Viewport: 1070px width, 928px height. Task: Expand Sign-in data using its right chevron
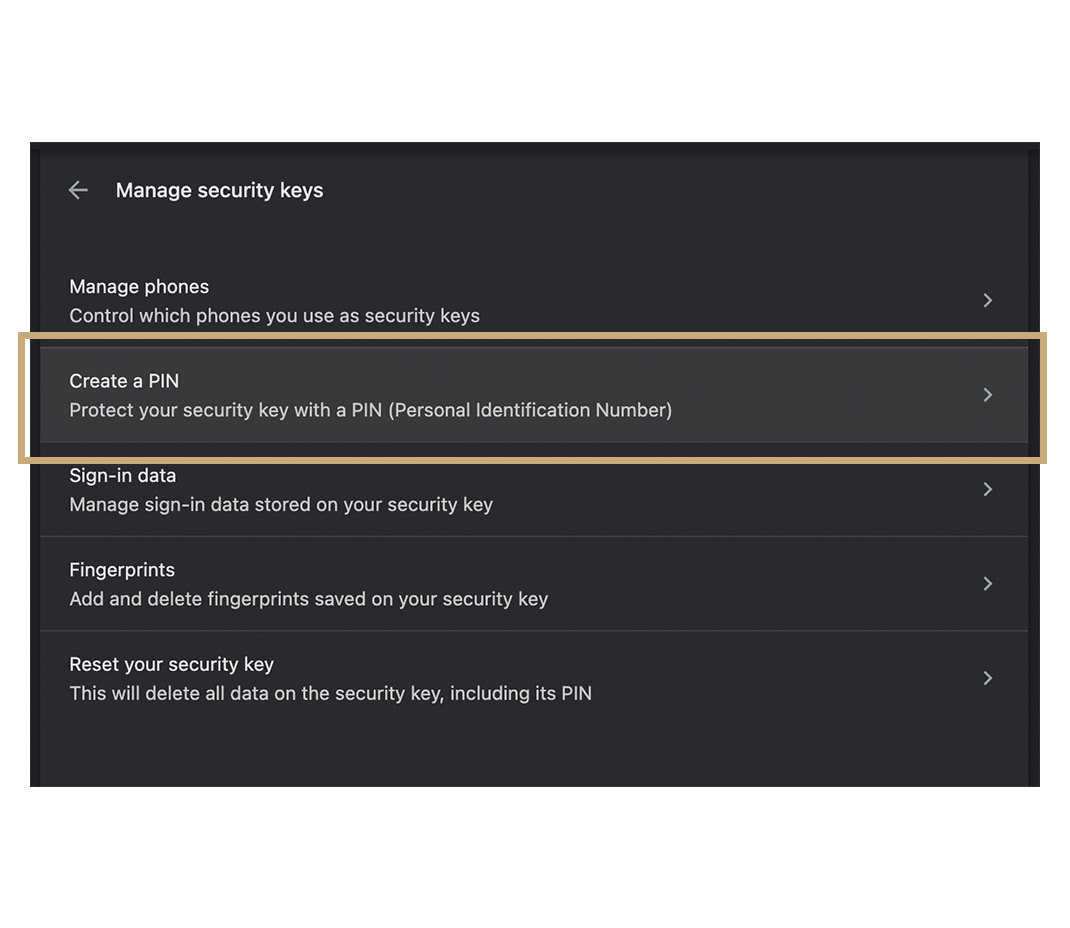coord(987,489)
